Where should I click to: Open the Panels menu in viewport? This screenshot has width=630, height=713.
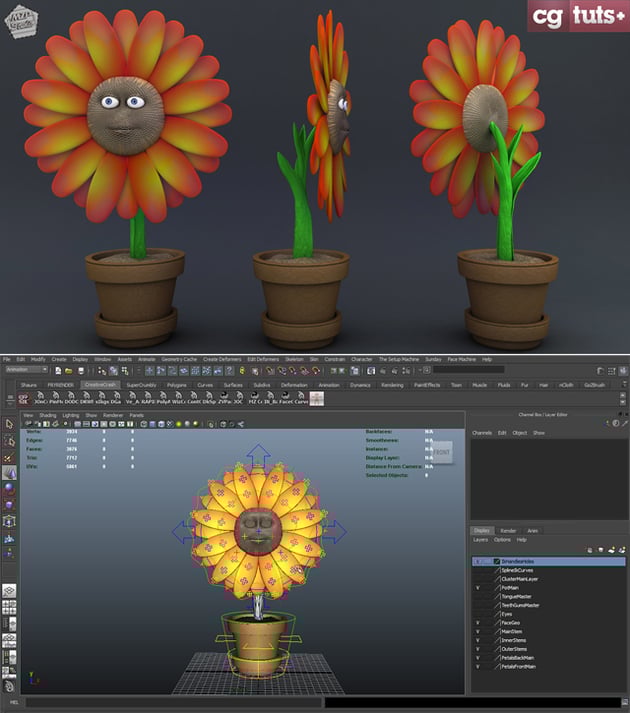pos(136,414)
